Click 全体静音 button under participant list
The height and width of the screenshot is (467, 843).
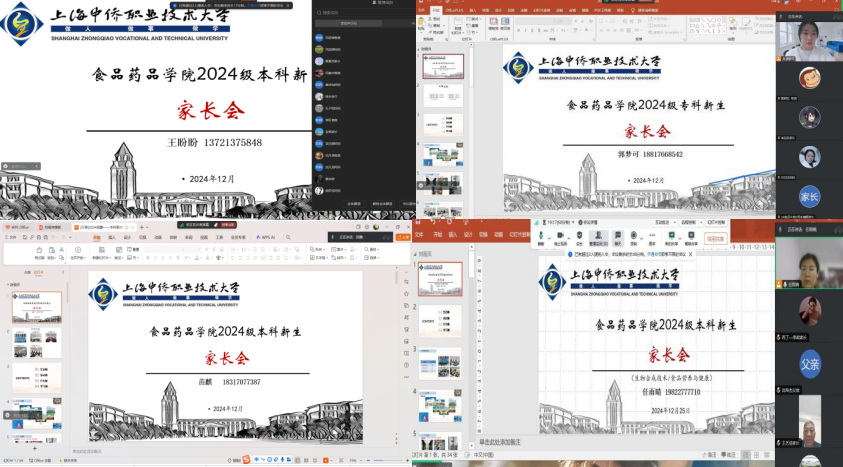(354, 204)
